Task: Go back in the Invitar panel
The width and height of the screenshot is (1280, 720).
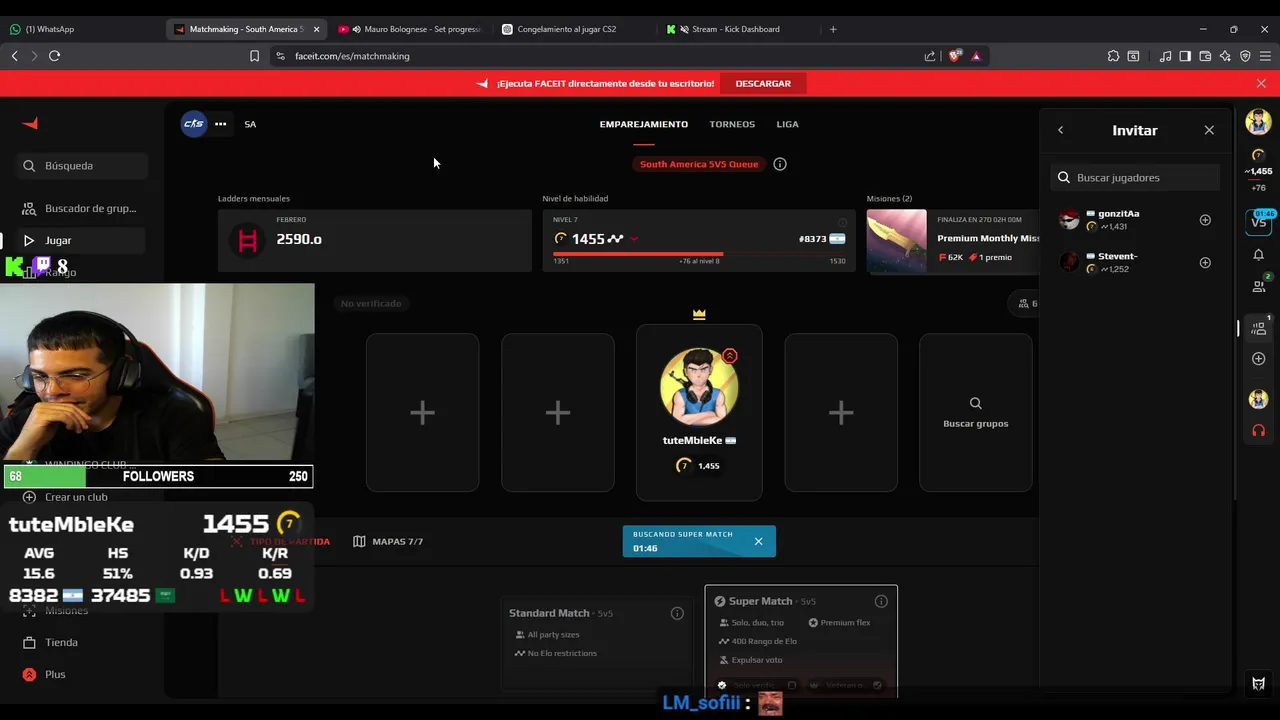Action: (1061, 130)
